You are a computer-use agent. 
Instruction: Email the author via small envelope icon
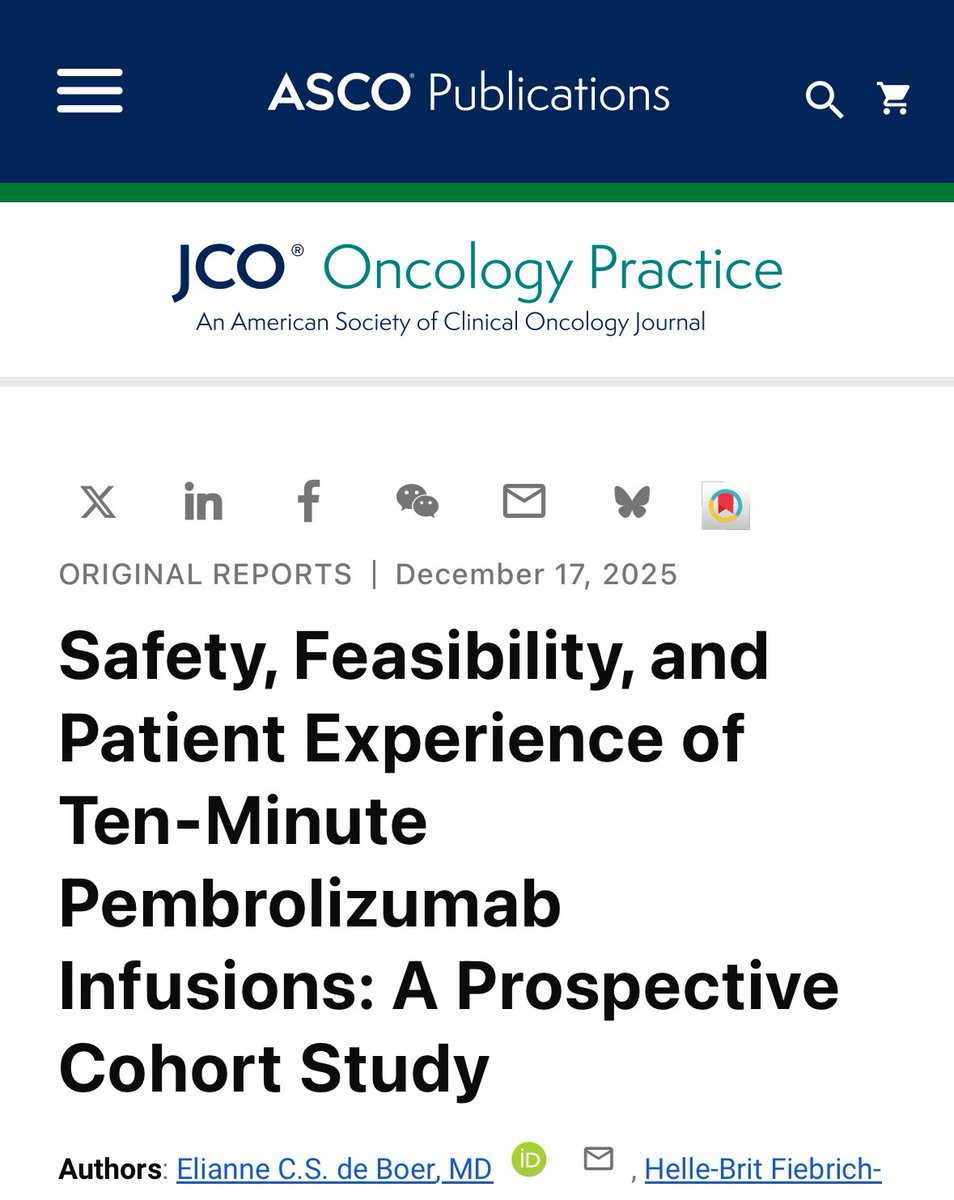(x=598, y=1159)
